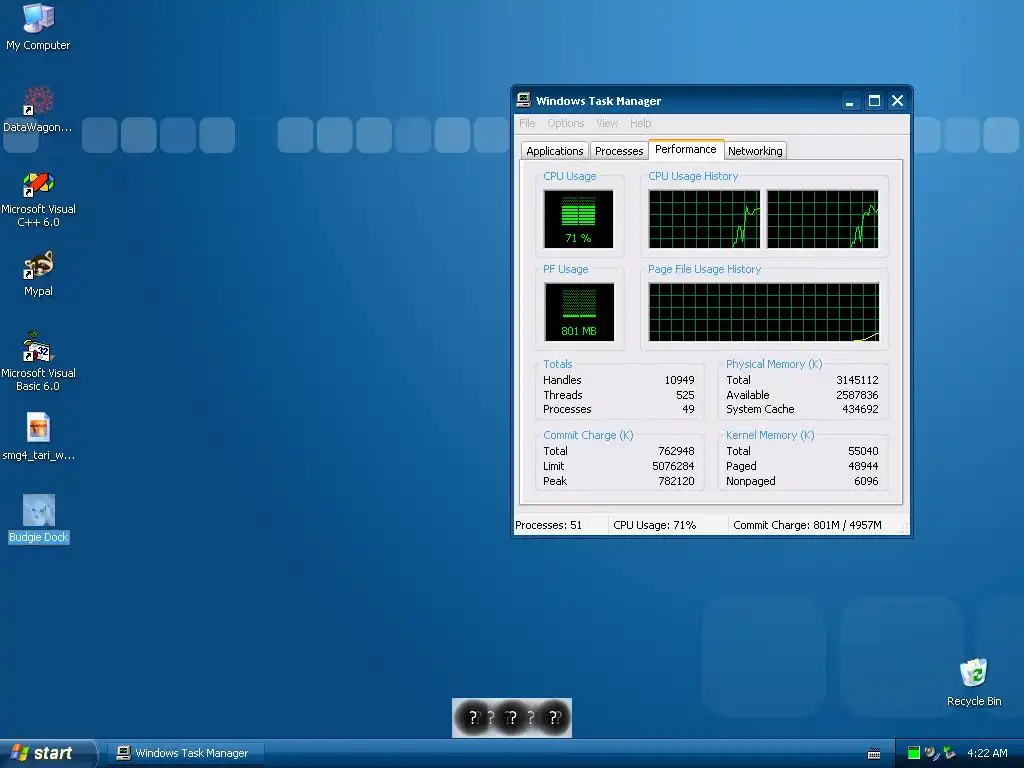Viewport: 1024px width, 768px height.
Task: Click Commit Charge Peak value 782120
Action: tap(676, 481)
